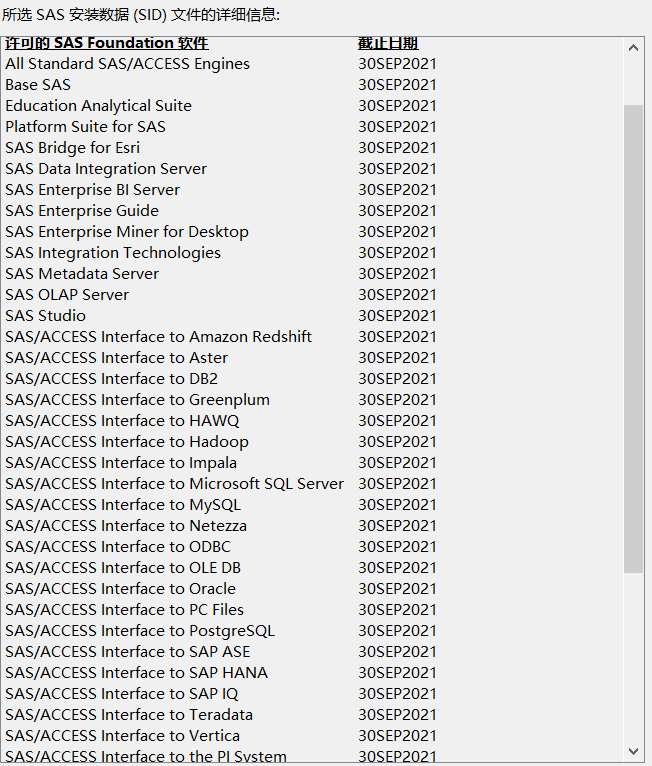Select the All Standard SAS/ACCESS Engines row
Image resolution: width=652 pixels, height=766 pixels.
[127, 64]
